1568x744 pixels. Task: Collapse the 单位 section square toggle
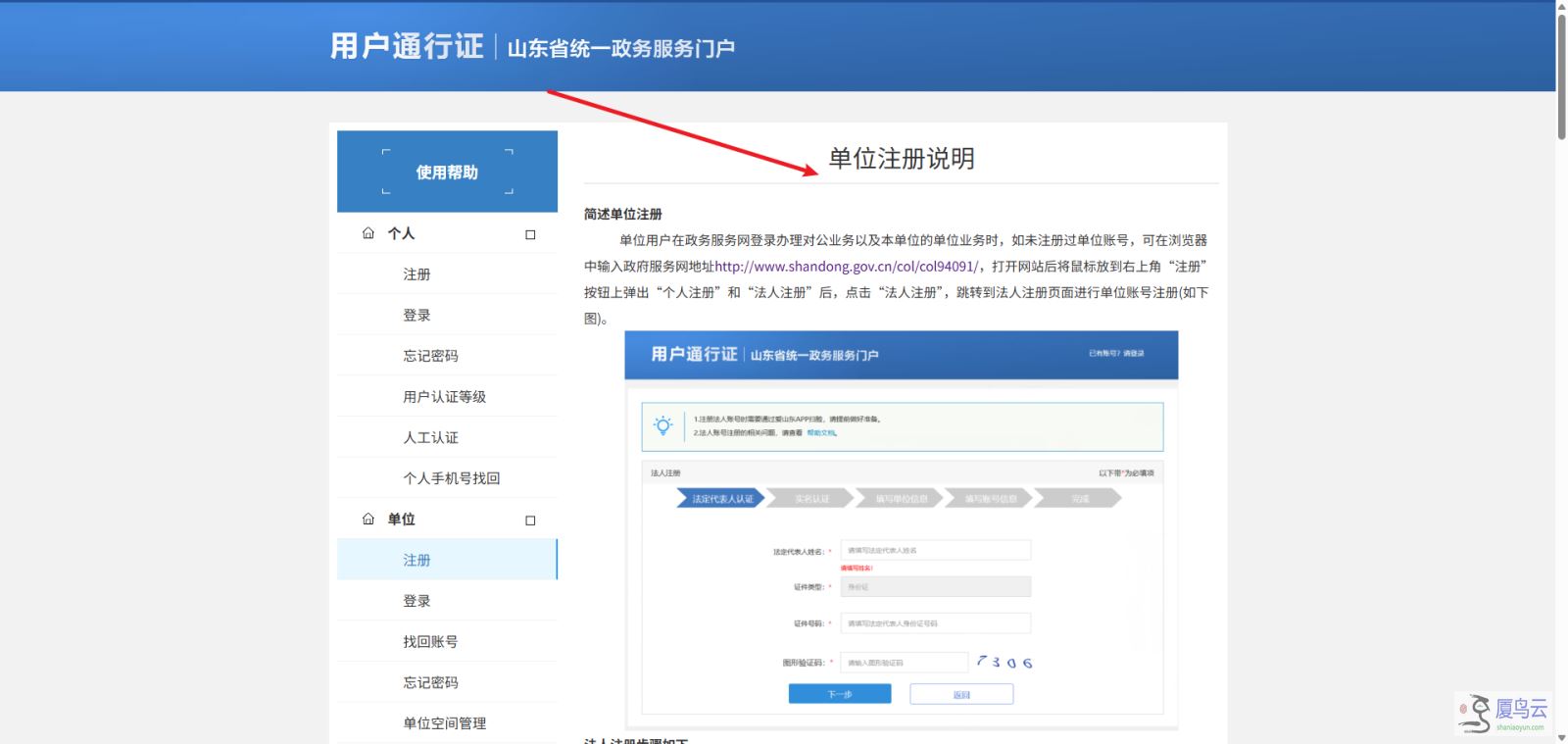[530, 521]
